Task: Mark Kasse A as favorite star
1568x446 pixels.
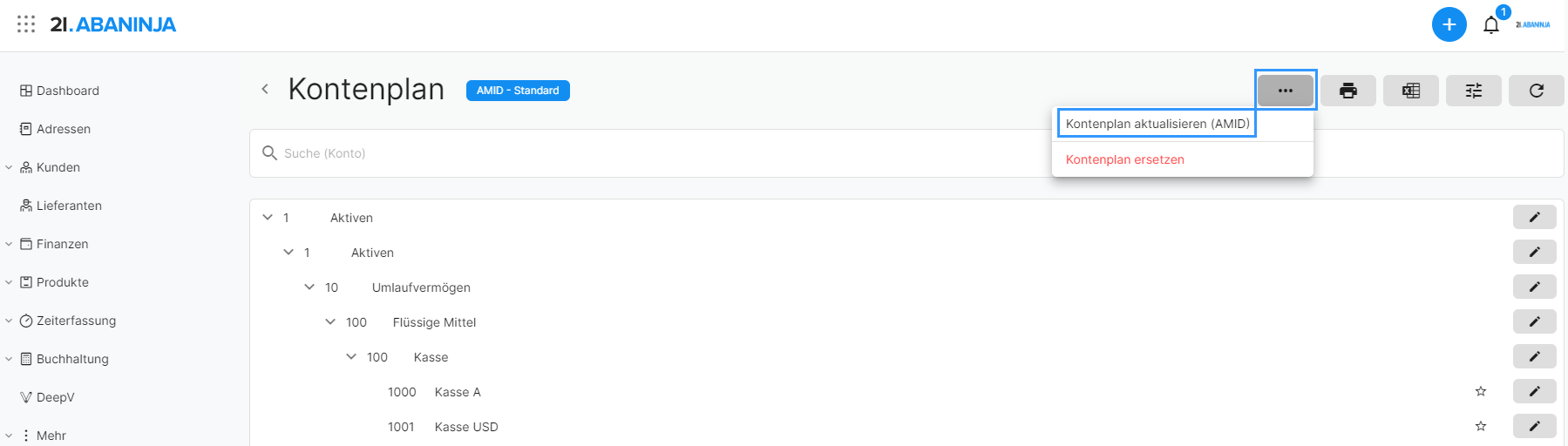Action: pos(1480,391)
